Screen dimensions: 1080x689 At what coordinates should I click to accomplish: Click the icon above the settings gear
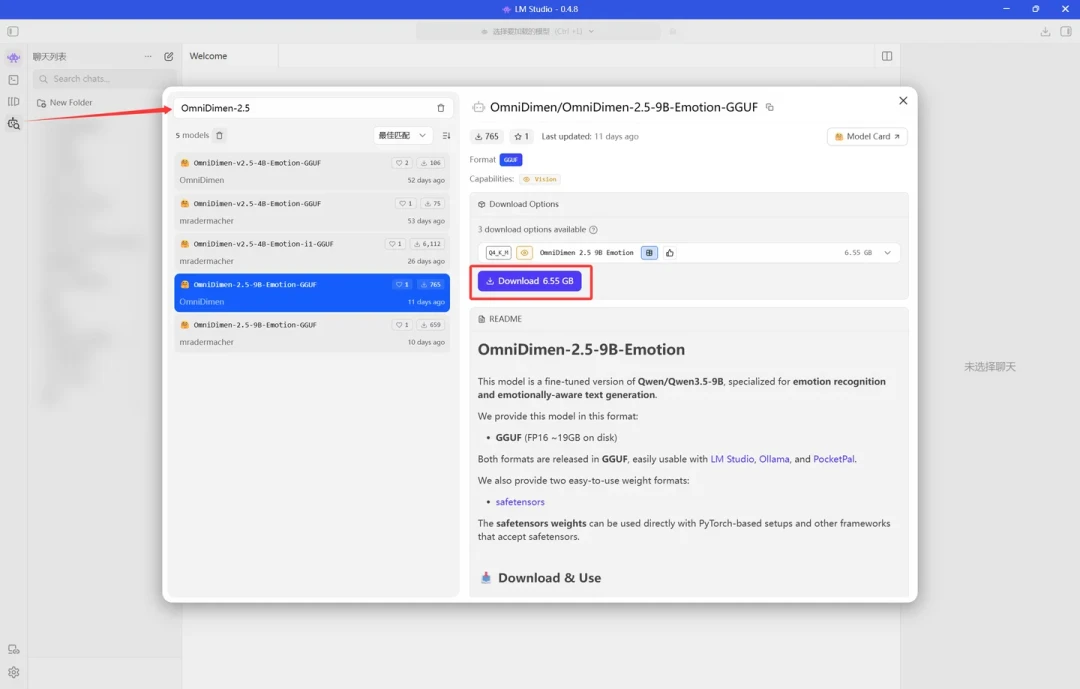pyautogui.click(x=13, y=649)
